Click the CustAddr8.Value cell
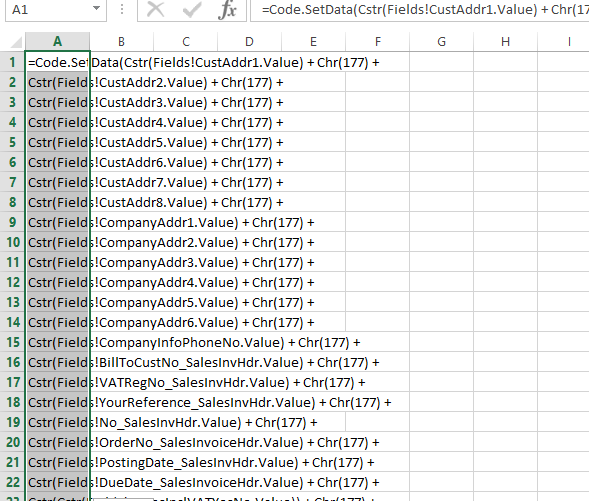589x501 pixels. coord(57,202)
